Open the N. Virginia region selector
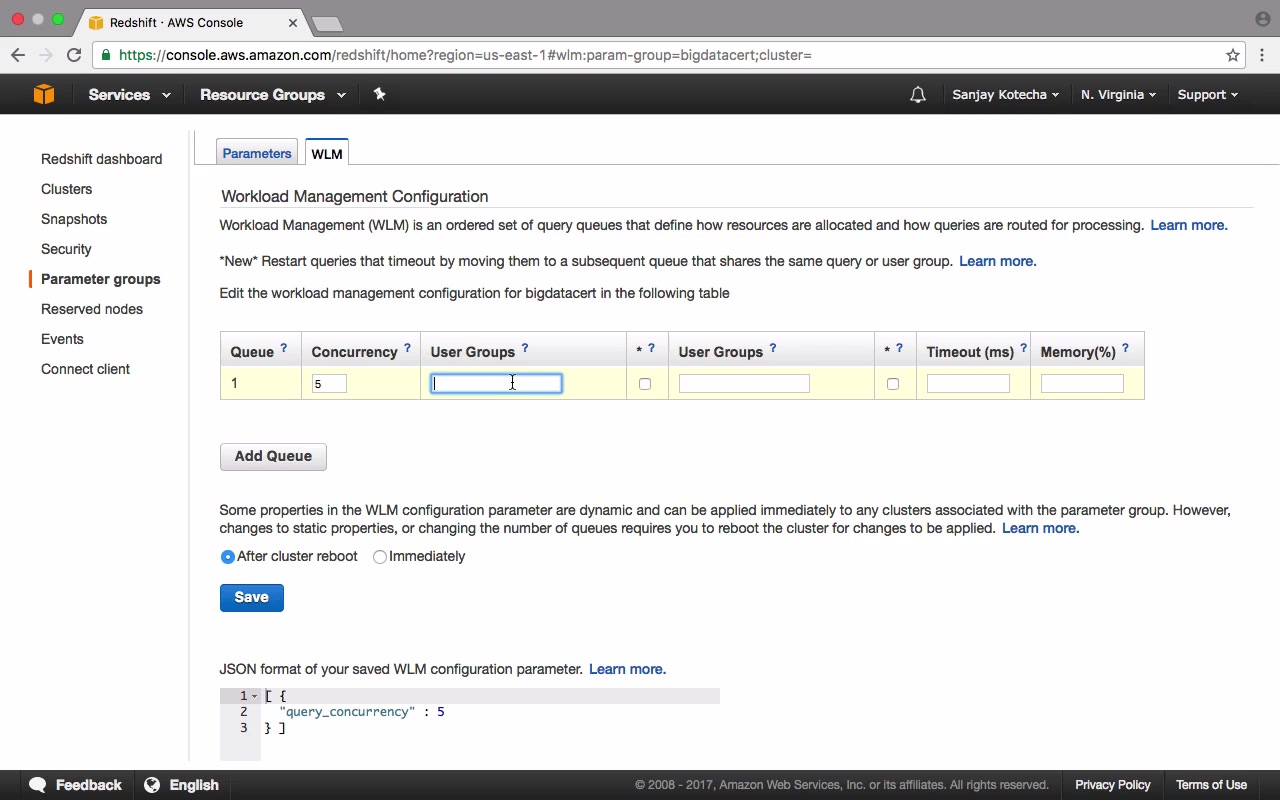This screenshot has width=1280, height=800. pos(1118,95)
